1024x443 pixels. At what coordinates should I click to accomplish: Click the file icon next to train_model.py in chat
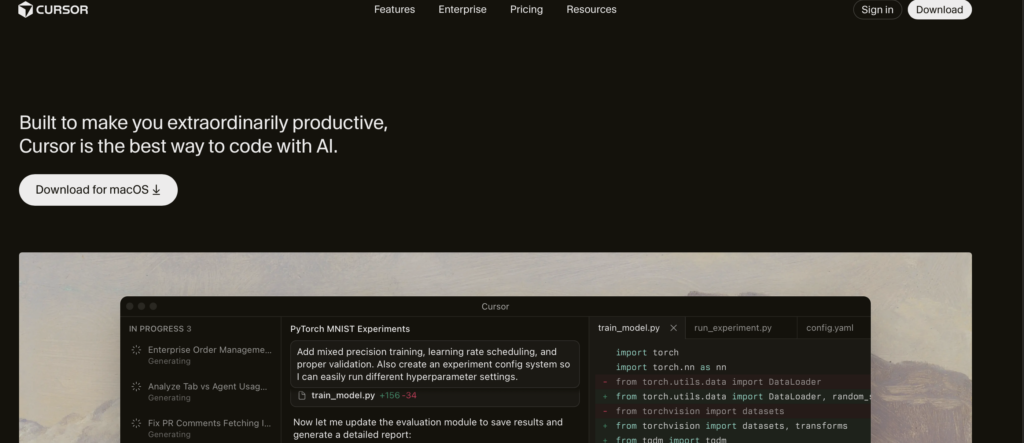pyautogui.click(x=302, y=396)
